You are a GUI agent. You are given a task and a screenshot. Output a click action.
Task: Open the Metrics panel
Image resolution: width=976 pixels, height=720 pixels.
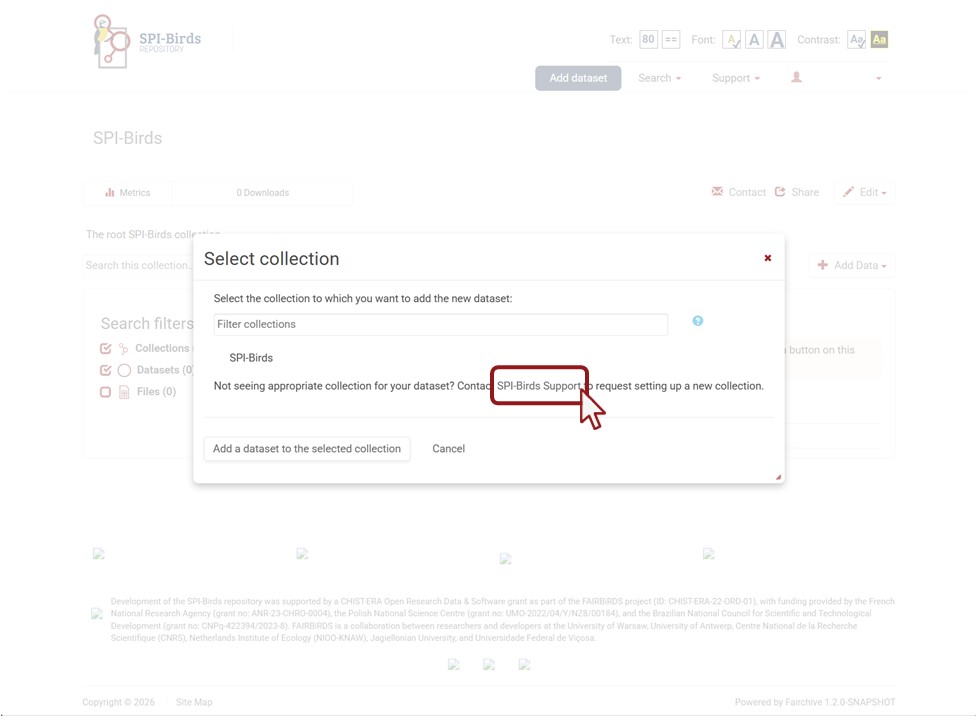[x=128, y=193]
